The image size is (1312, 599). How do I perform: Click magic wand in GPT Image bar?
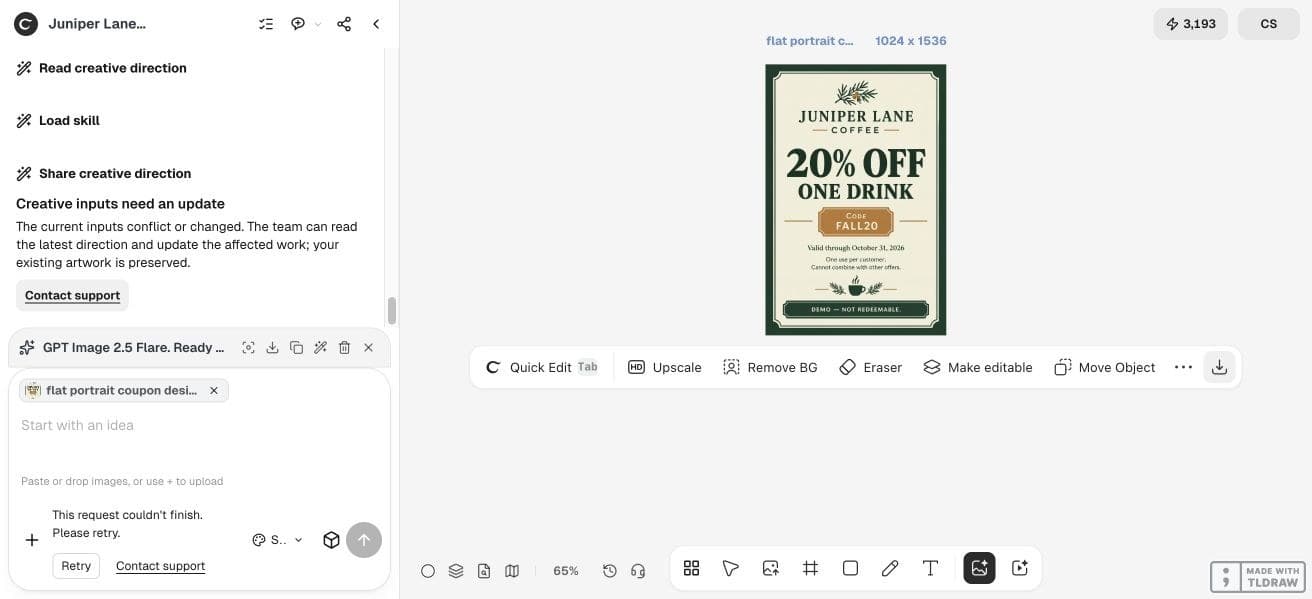pos(320,348)
